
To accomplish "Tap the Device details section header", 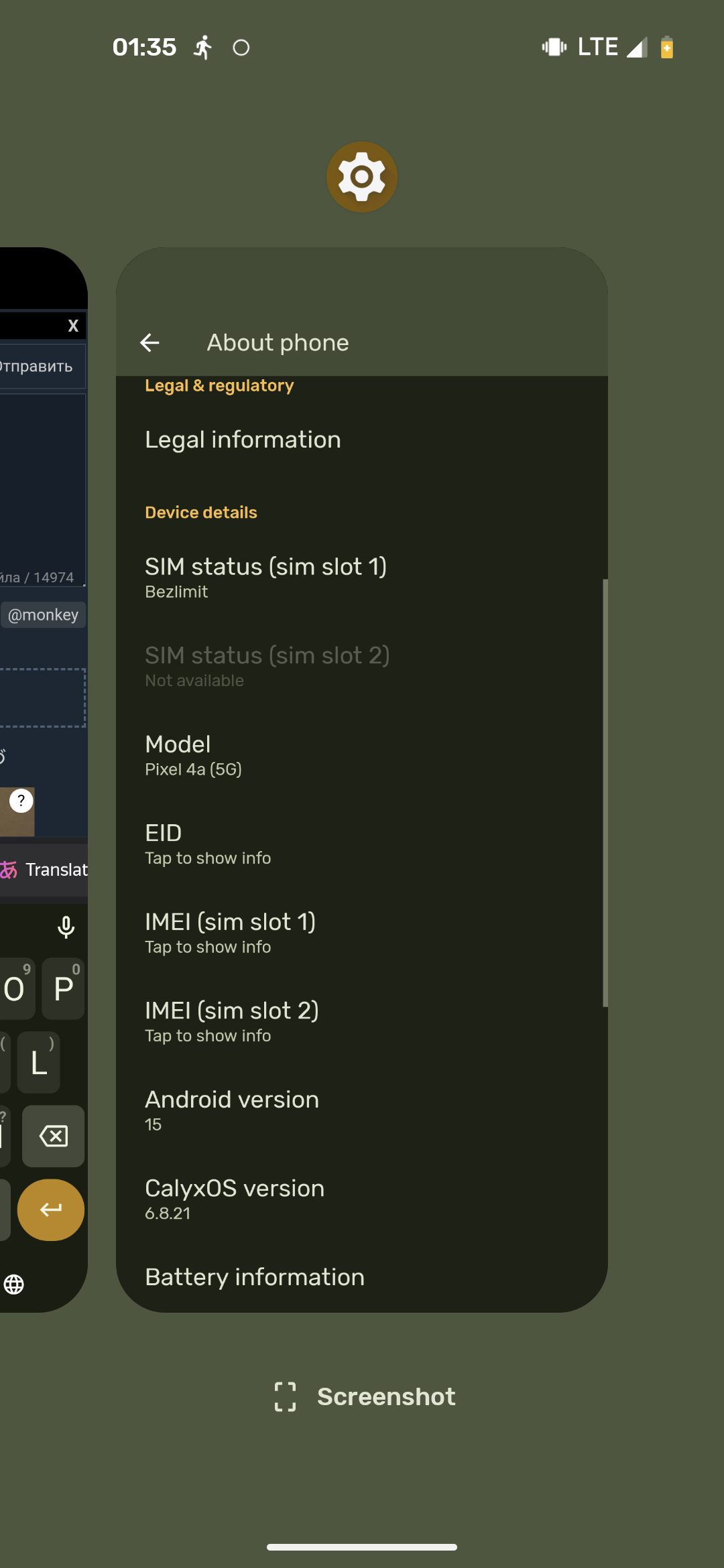I will coord(201,512).
